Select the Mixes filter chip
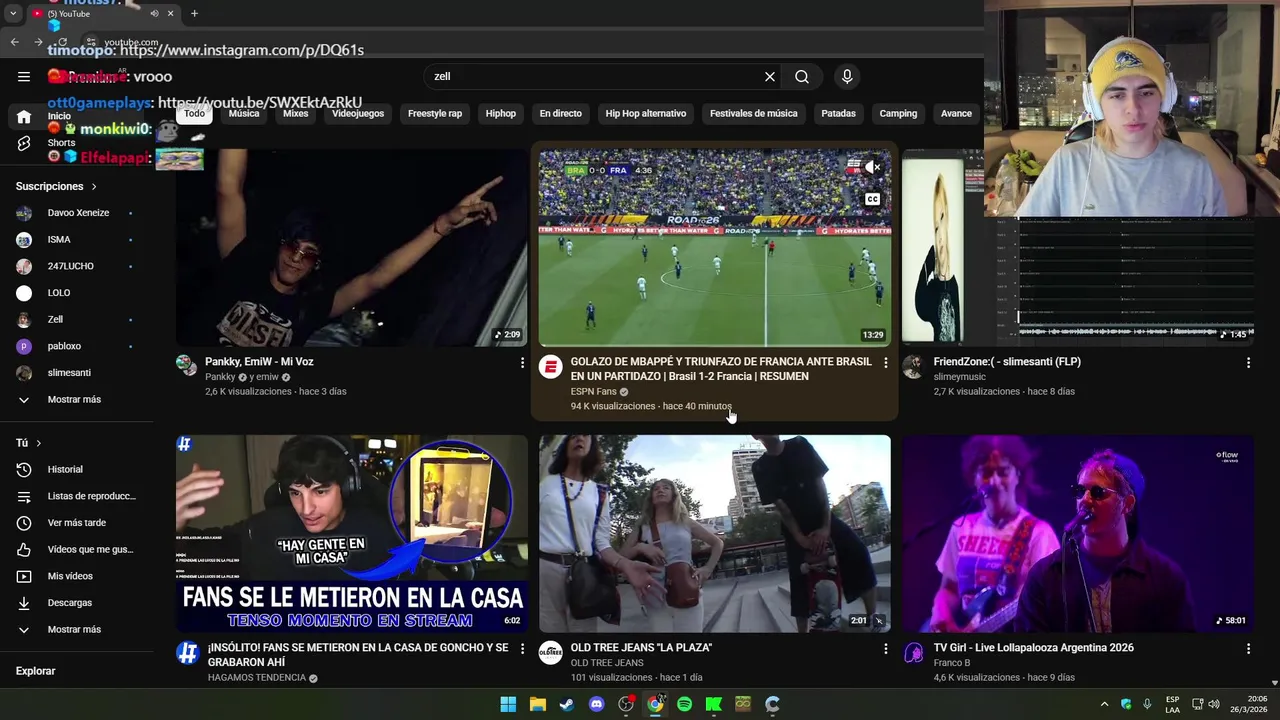The height and width of the screenshot is (720, 1280). coord(296,114)
